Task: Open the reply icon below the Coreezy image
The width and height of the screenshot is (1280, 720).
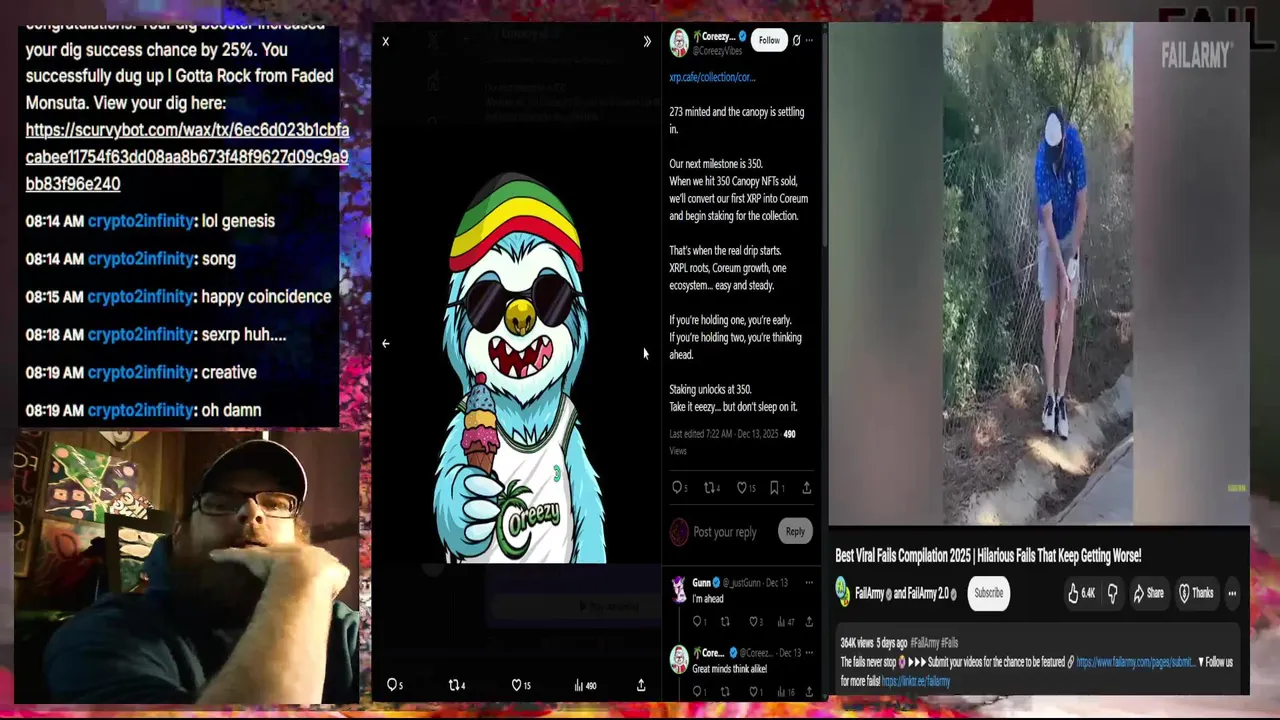Action: click(395, 685)
